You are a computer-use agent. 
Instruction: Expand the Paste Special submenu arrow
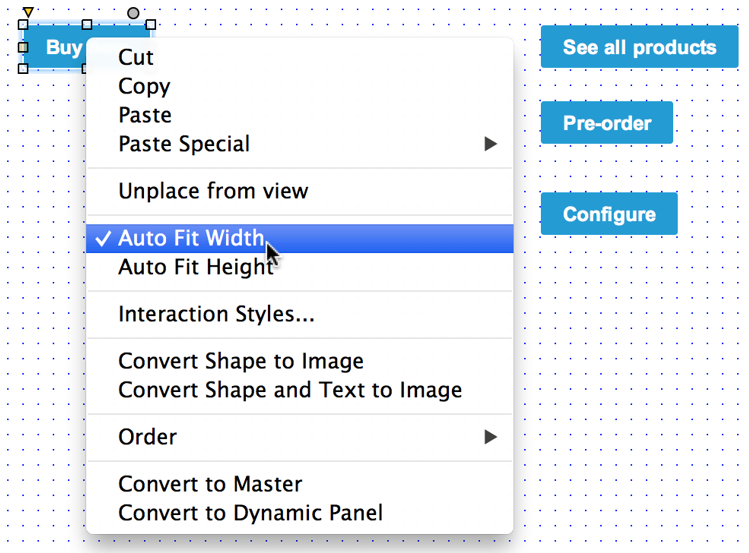[x=490, y=144]
